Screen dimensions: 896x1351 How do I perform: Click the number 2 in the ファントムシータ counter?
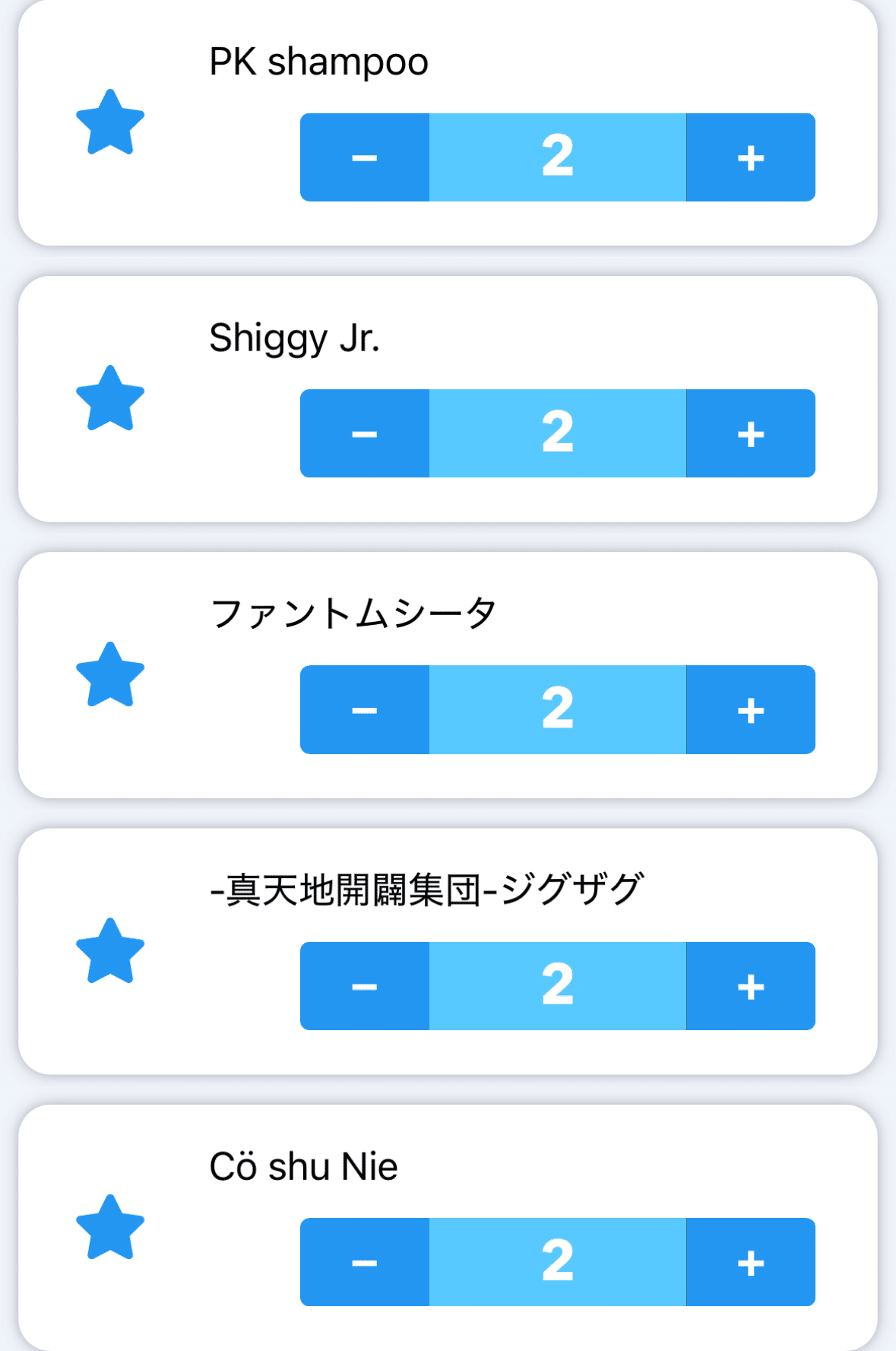[557, 710]
